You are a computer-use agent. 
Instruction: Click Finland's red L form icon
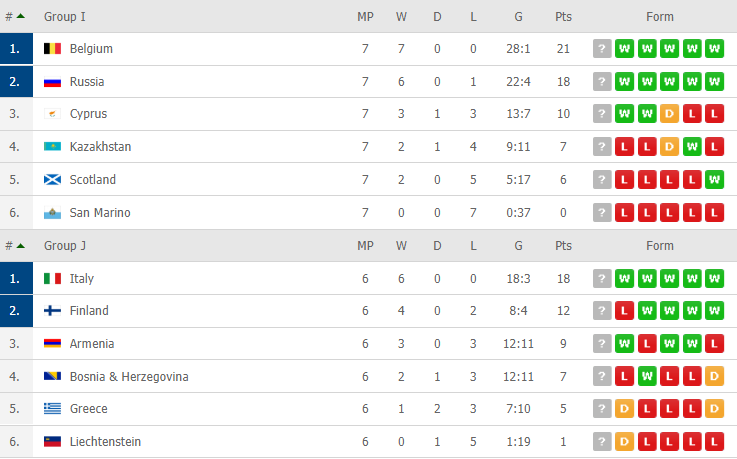pos(624,311)
